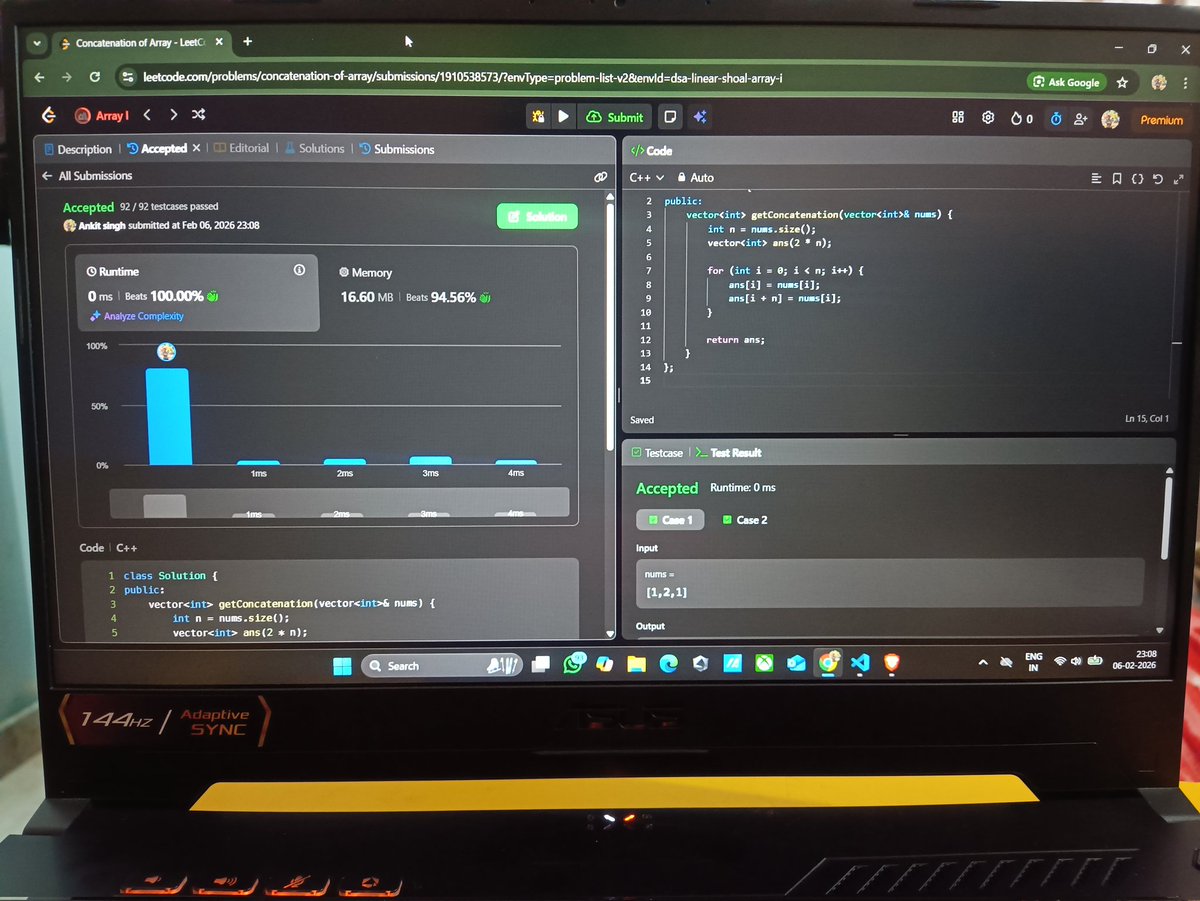Click the submissions panel scrollbar
Viewport: 1200px width, 901px height.
[x=610, y=328]
